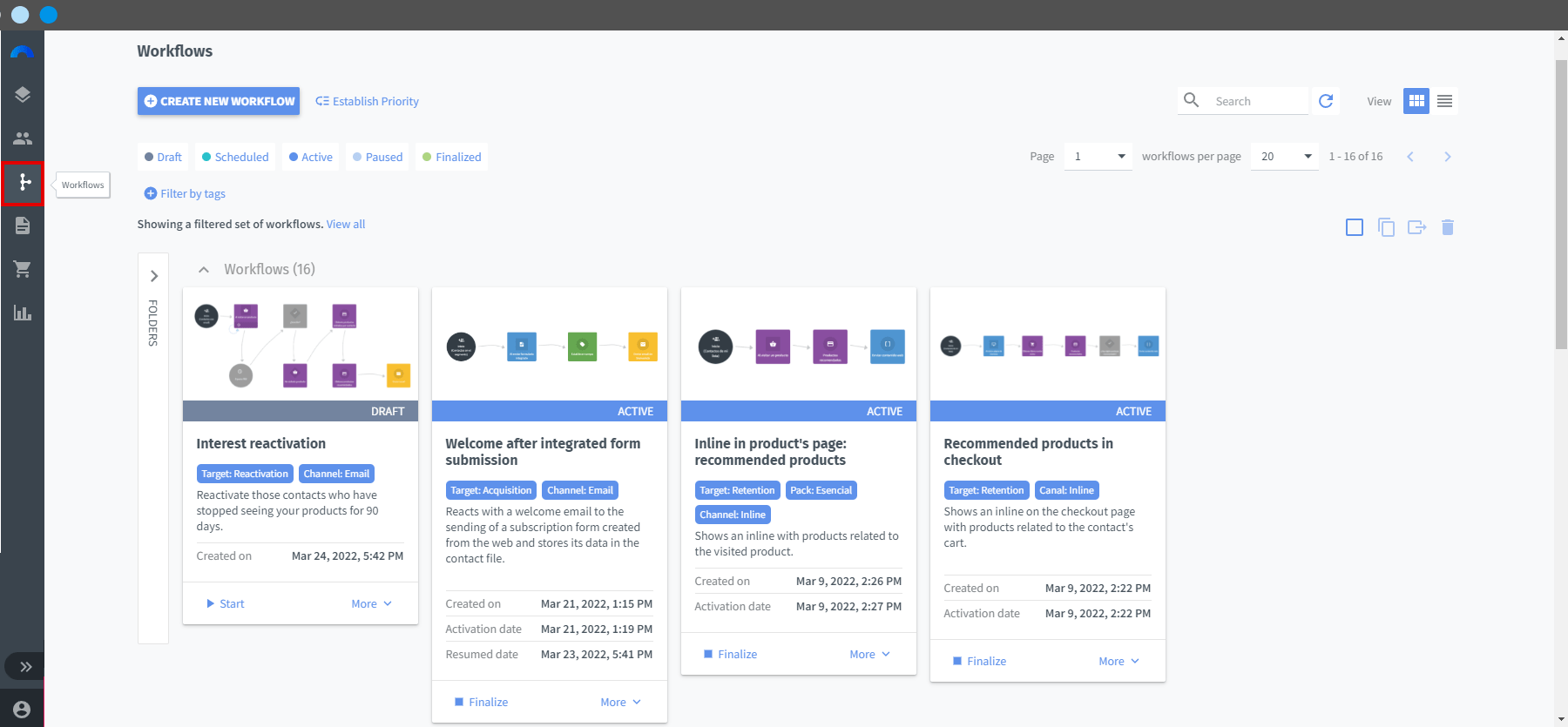Click the 1 - 16 of 16 text

tap(1355, 157)
